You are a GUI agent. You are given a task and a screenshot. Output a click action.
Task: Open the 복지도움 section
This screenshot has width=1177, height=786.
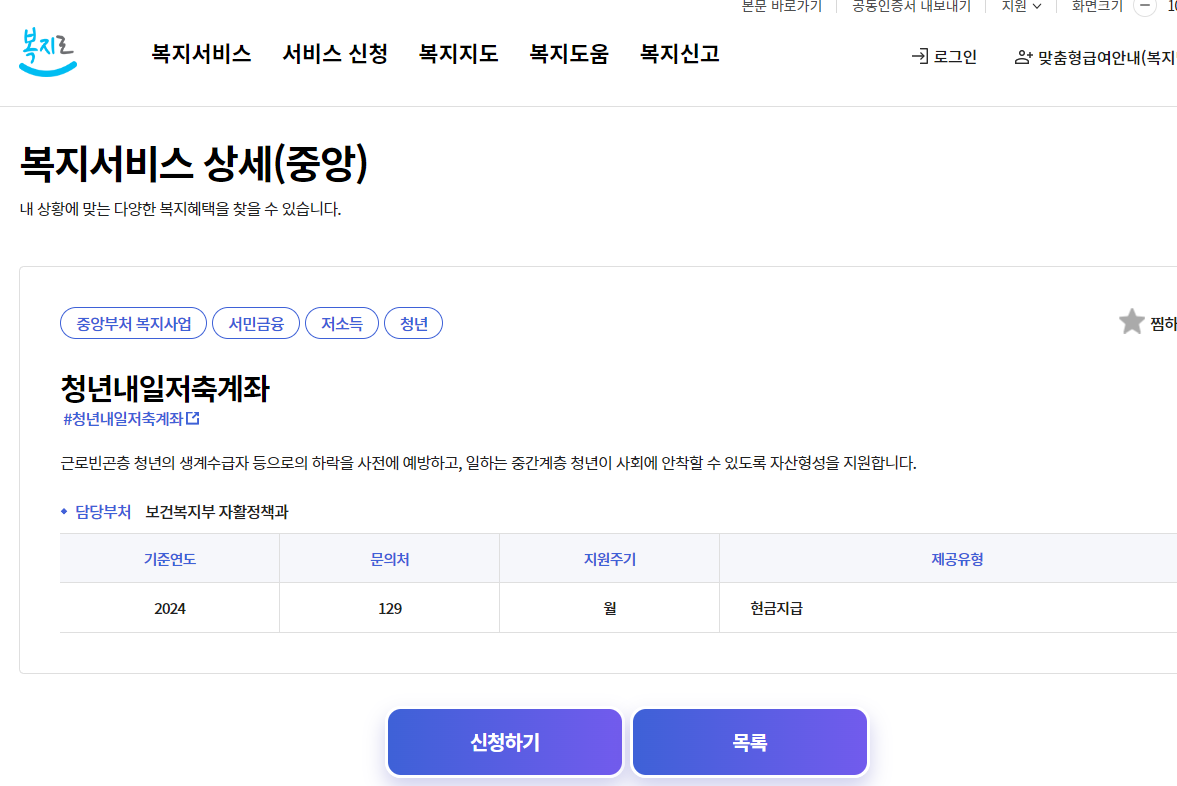568,53
